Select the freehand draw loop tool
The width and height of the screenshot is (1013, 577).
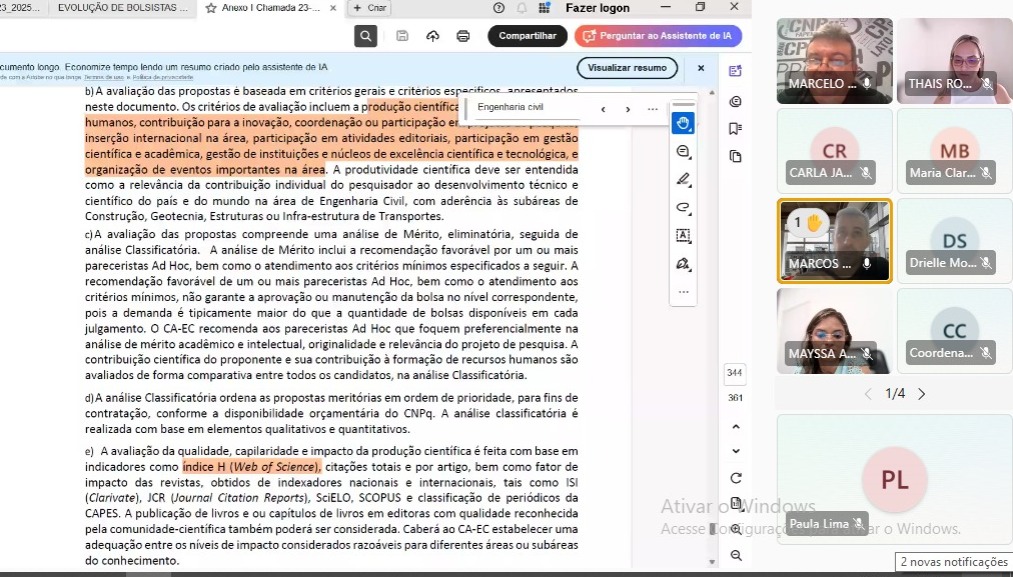click(x=683, y=208)
